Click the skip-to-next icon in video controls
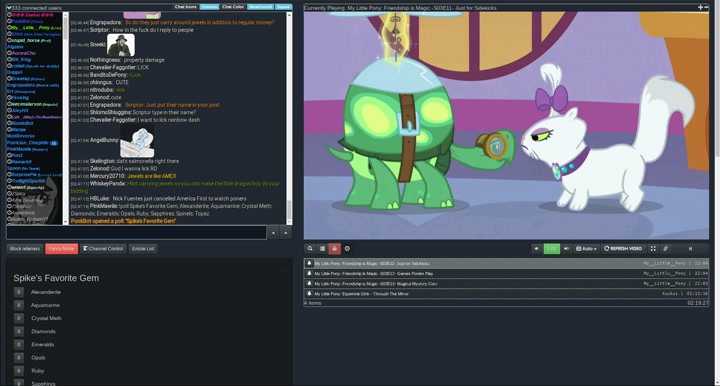This screenshot has width=720, height=386. pyautogui.click(x=690, y=249)
